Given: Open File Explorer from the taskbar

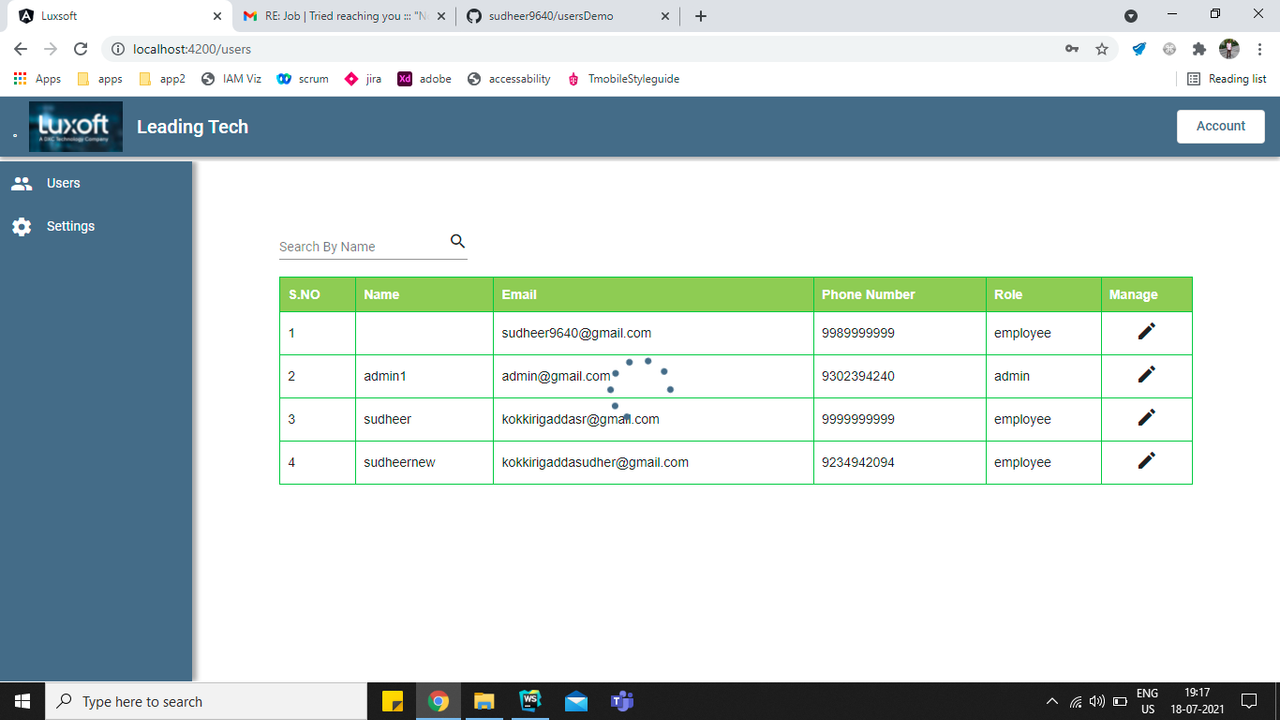Looking at the screenshot, I should pyautogui.click(x=484, y=701).
